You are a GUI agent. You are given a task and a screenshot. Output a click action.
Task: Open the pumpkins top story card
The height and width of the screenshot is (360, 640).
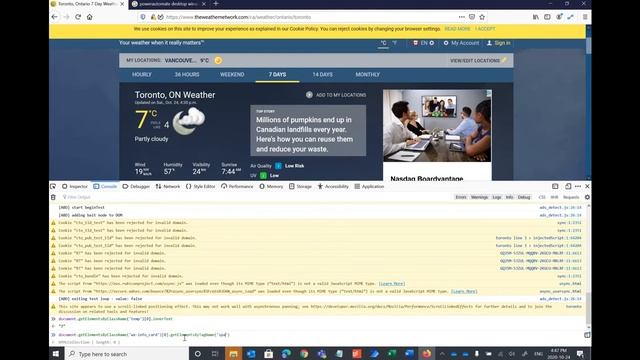point(308,131)
